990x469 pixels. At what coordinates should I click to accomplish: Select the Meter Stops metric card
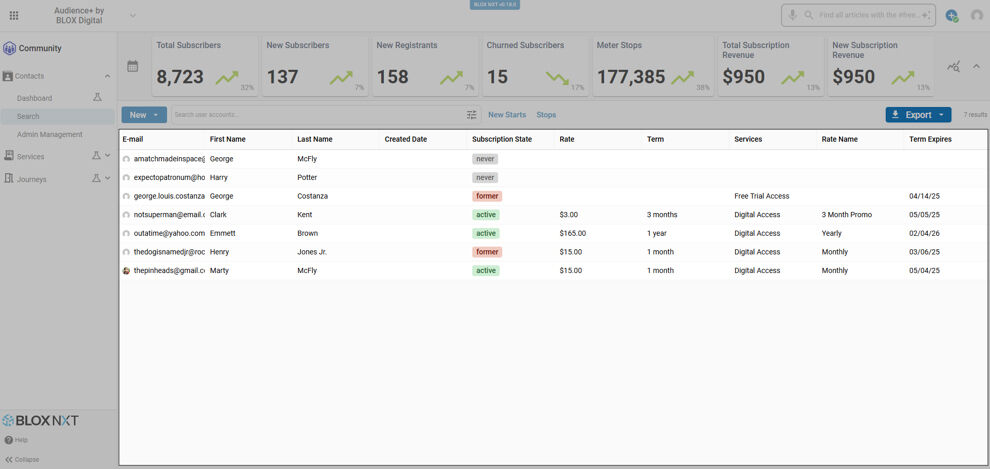tap(653, 66)
